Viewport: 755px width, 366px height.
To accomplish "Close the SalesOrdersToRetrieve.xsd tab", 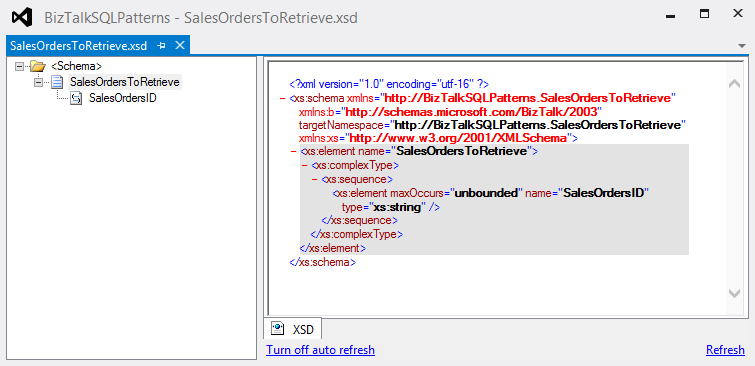I will point(180,45).
